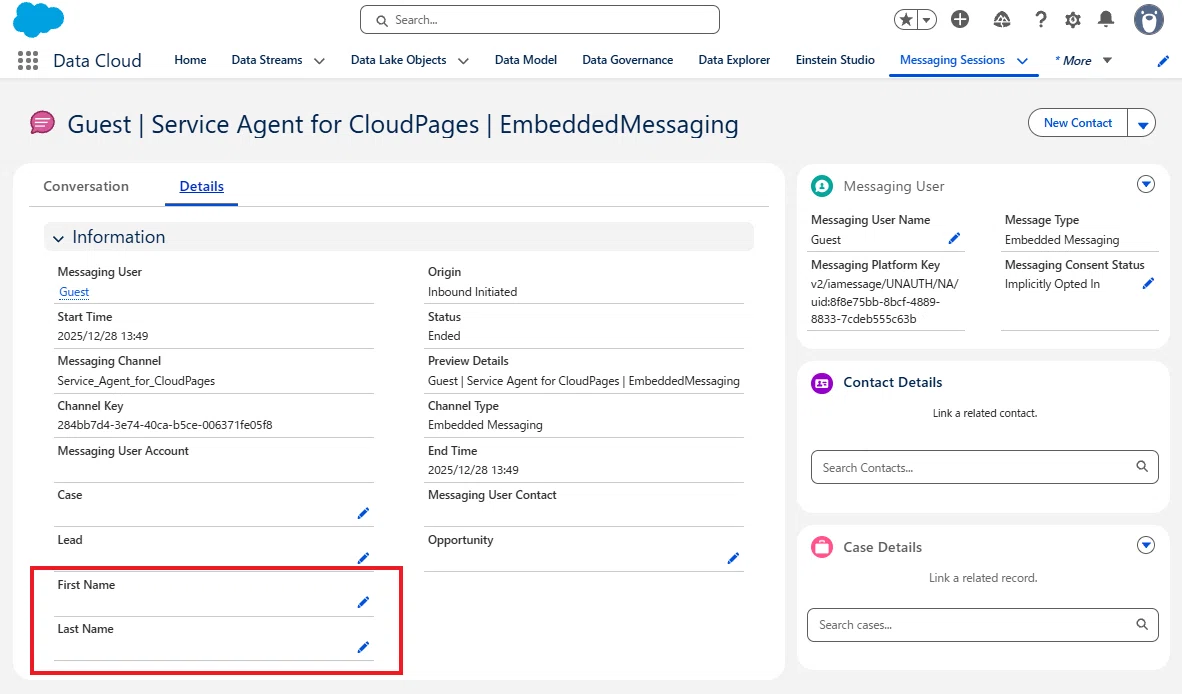The width and height of the screenshot is (1182, 694).
Task: Open the More navigation dropdown
Action: click(x=1083, y=60)
